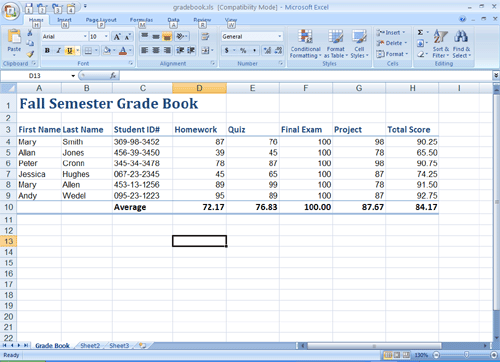
Task: Toggle Center alignment
Action: click(x=156, y=50)
